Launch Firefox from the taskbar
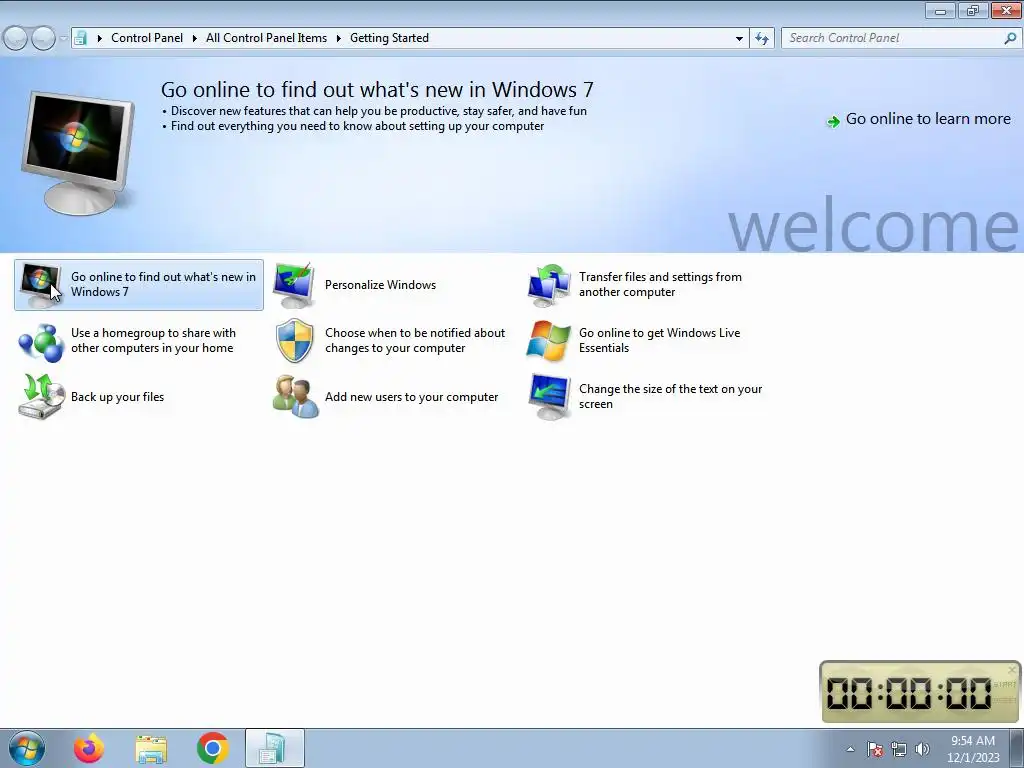Viewport: 1024px width, 768px height. [x=89, y=748]
